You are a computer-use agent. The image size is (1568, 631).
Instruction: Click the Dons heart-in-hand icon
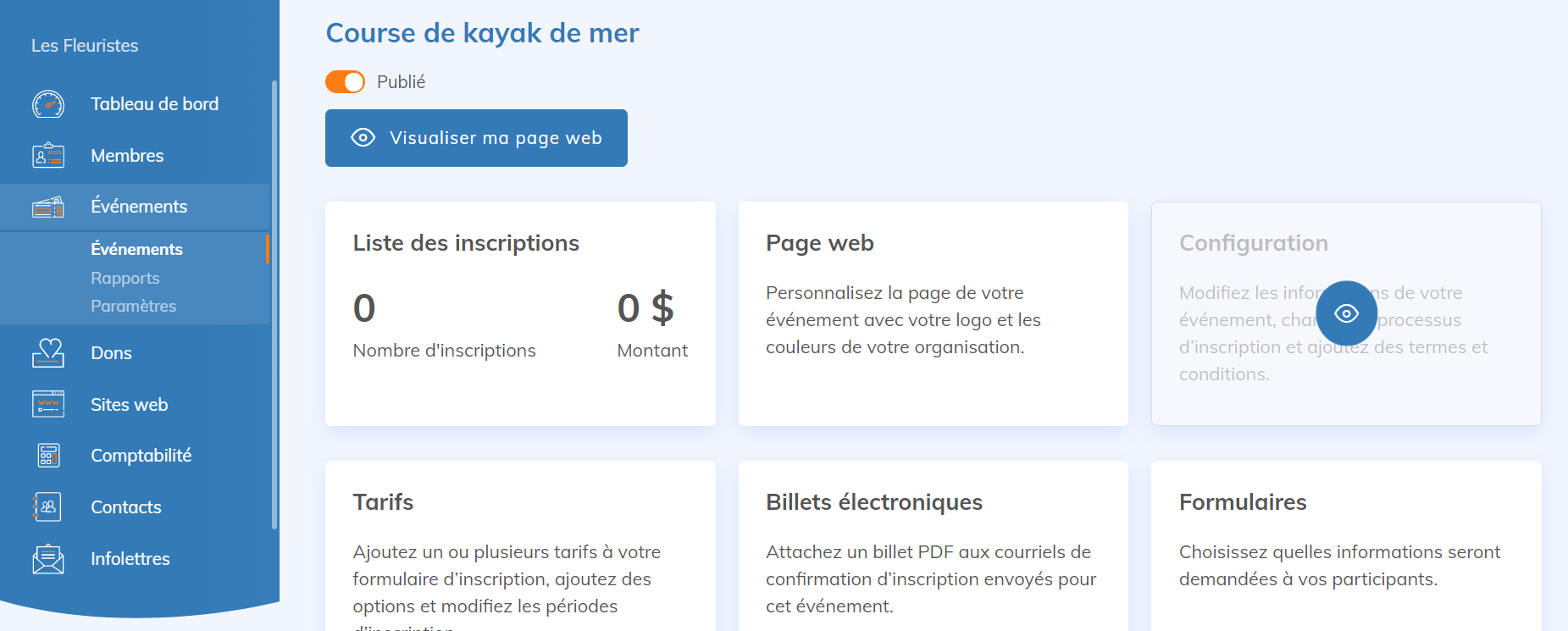click(48, 353)
